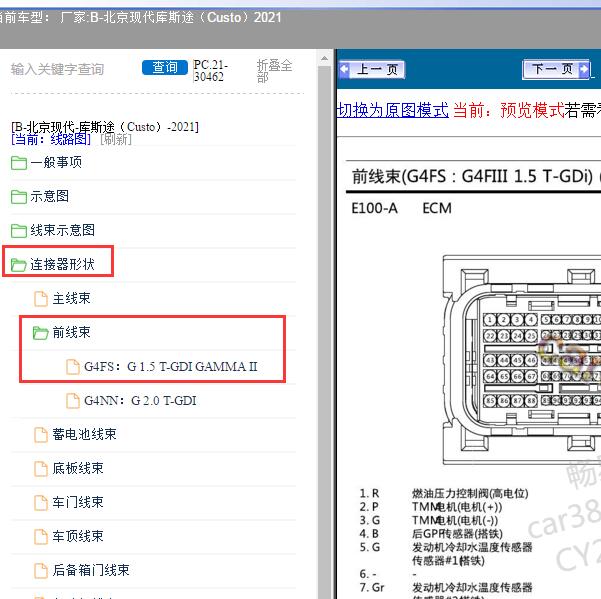The width and height of the screenshot is (601, 599).
Task: Go to next page with 下一页
Action: pos(556,69)
